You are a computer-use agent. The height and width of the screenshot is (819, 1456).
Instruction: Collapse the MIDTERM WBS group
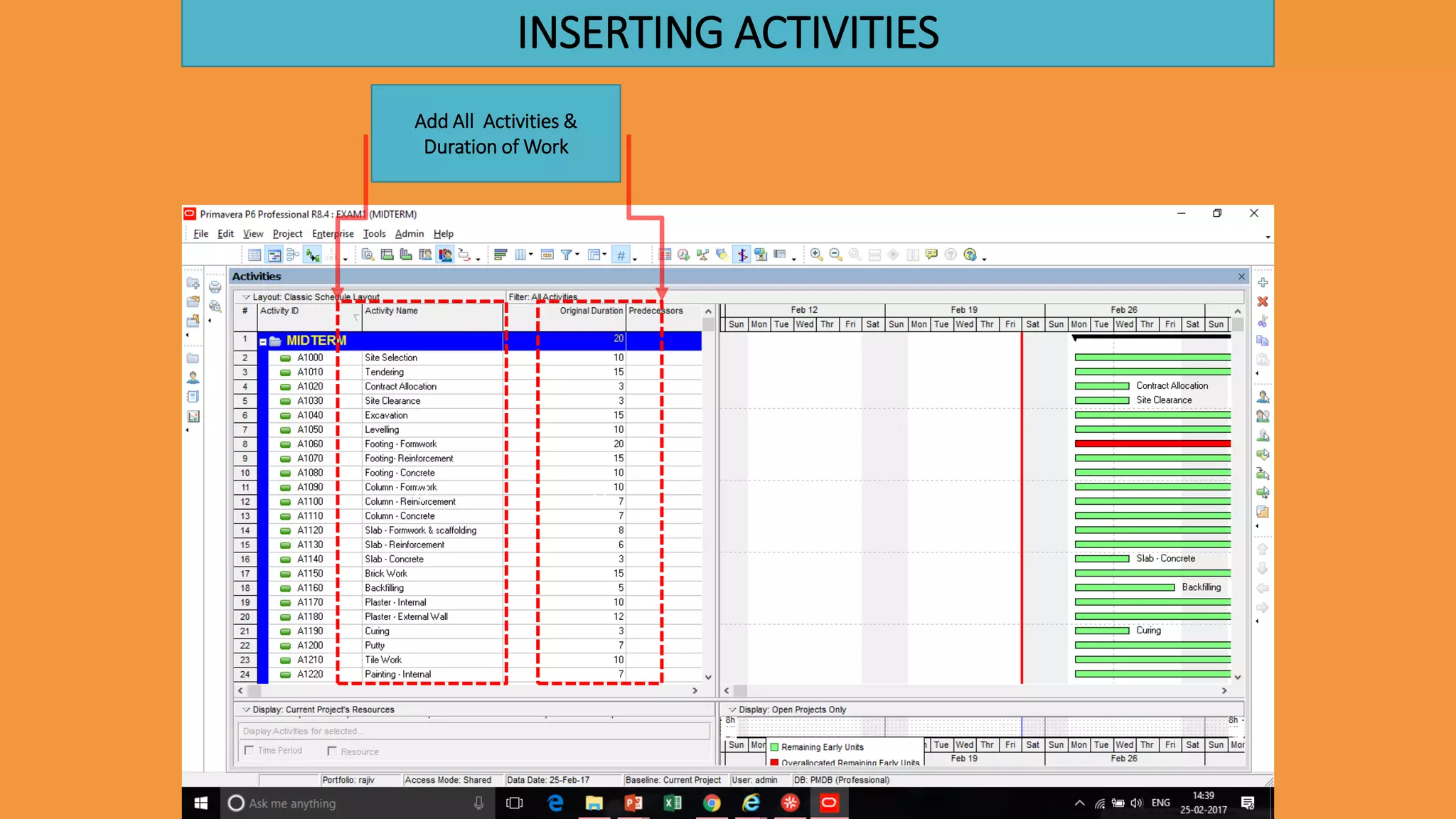point(263,342)
